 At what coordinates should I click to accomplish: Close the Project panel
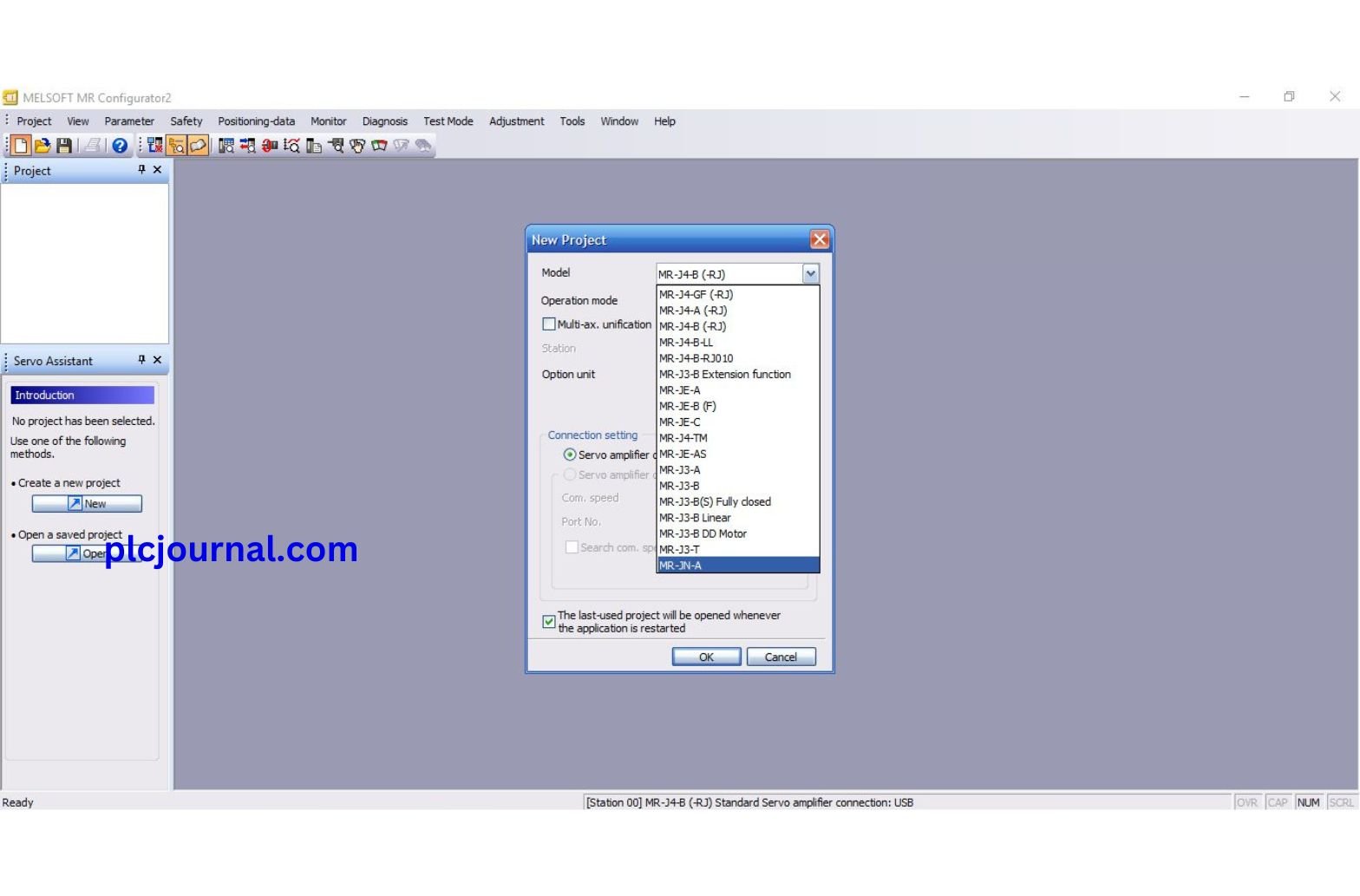coord(157,170)
